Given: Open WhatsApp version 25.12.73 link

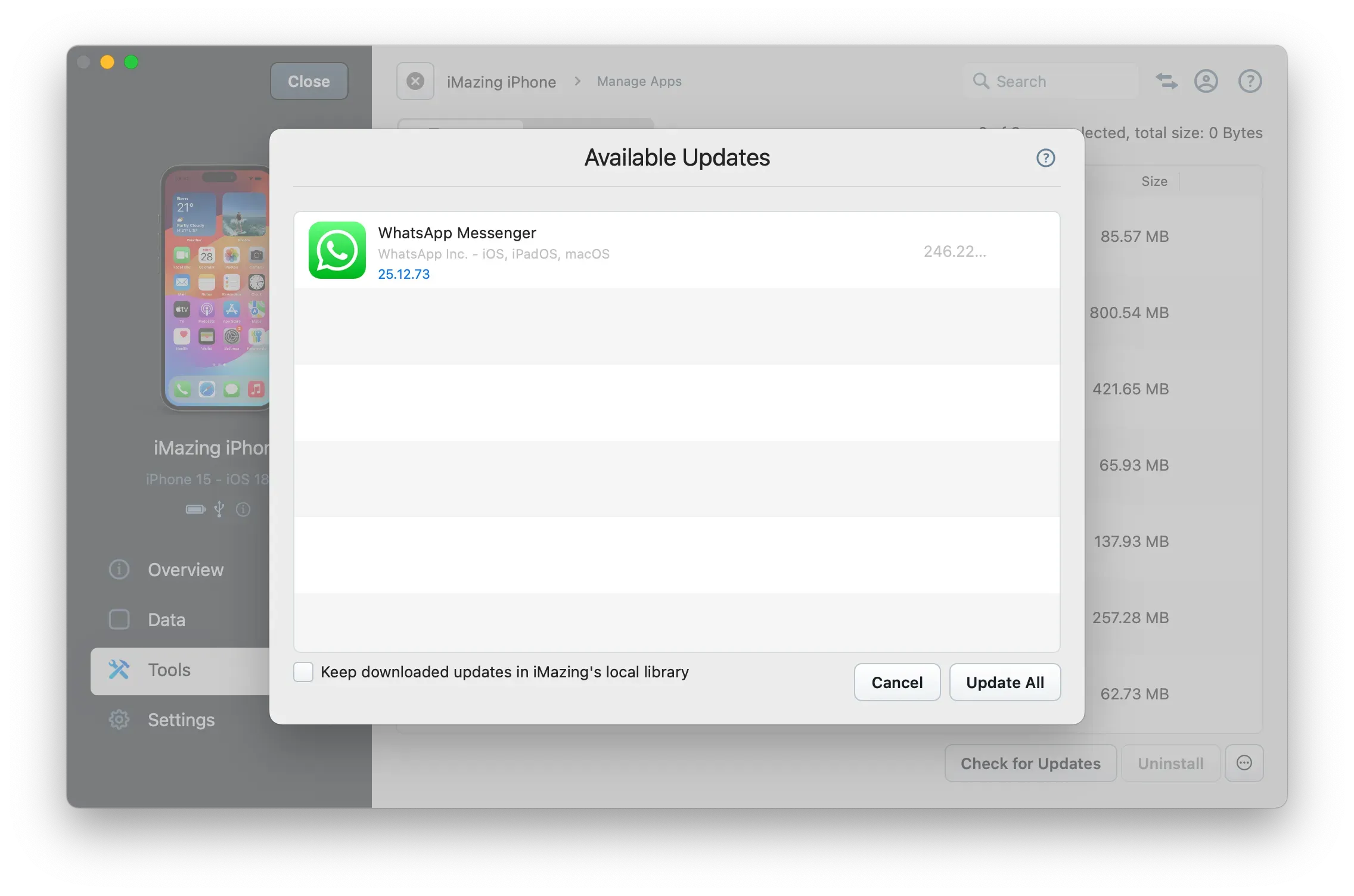Looking at the screenshot, I should point(403,274).
